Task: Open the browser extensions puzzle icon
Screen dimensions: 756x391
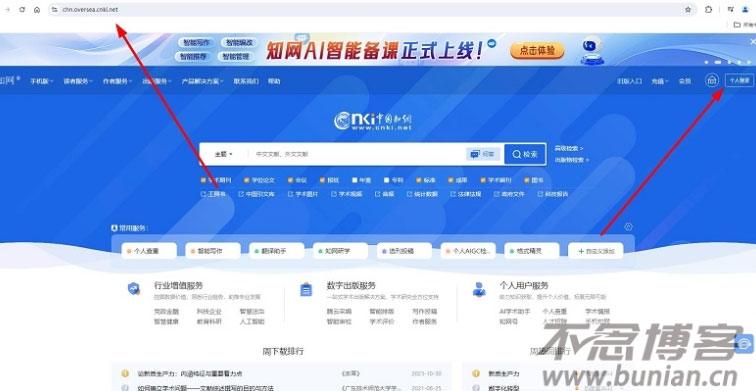Action: tap(708, 9)
